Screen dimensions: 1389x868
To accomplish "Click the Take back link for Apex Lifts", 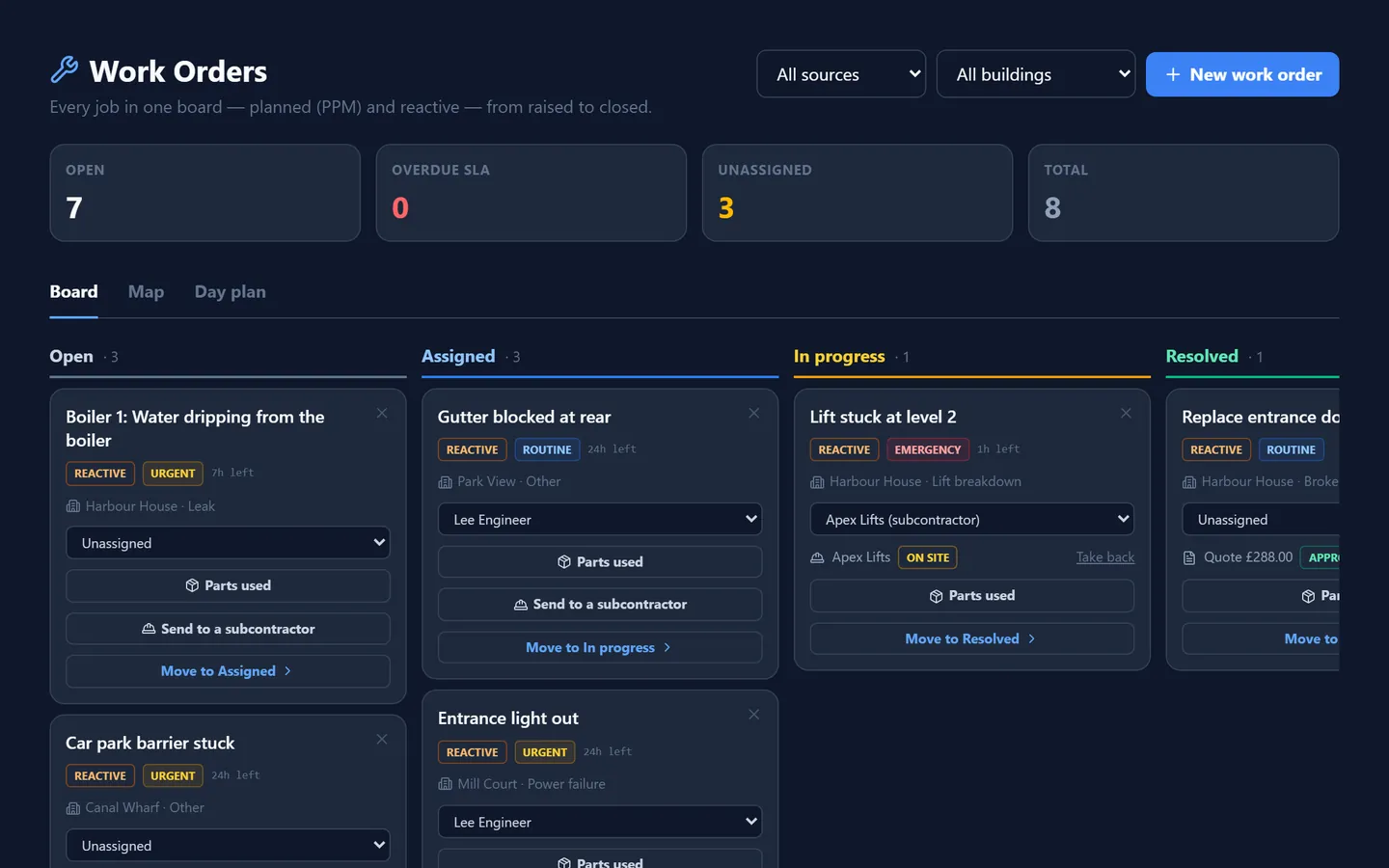I will tap(1105, 557).
